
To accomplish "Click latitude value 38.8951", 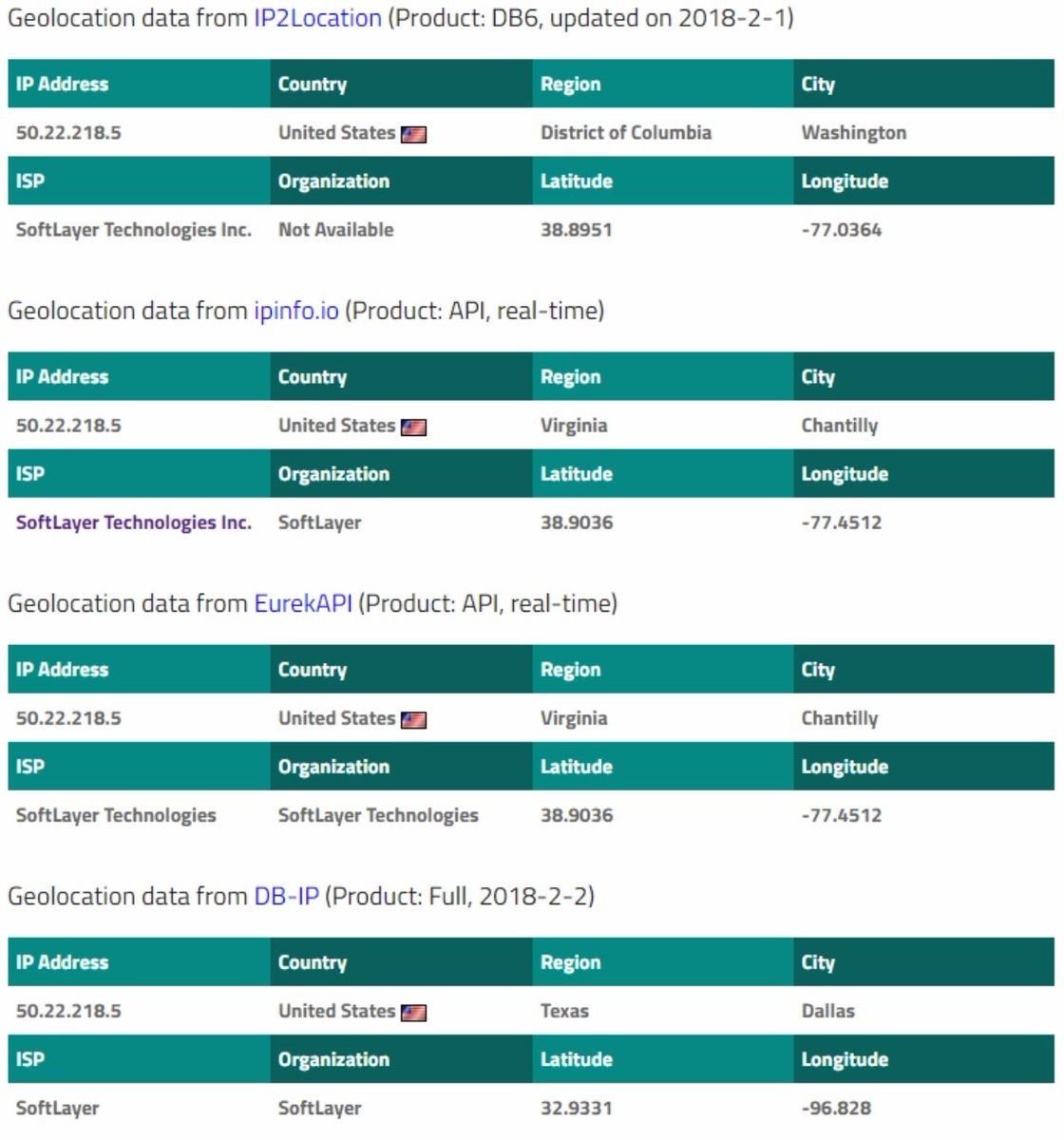I will (x=577, y=230).
